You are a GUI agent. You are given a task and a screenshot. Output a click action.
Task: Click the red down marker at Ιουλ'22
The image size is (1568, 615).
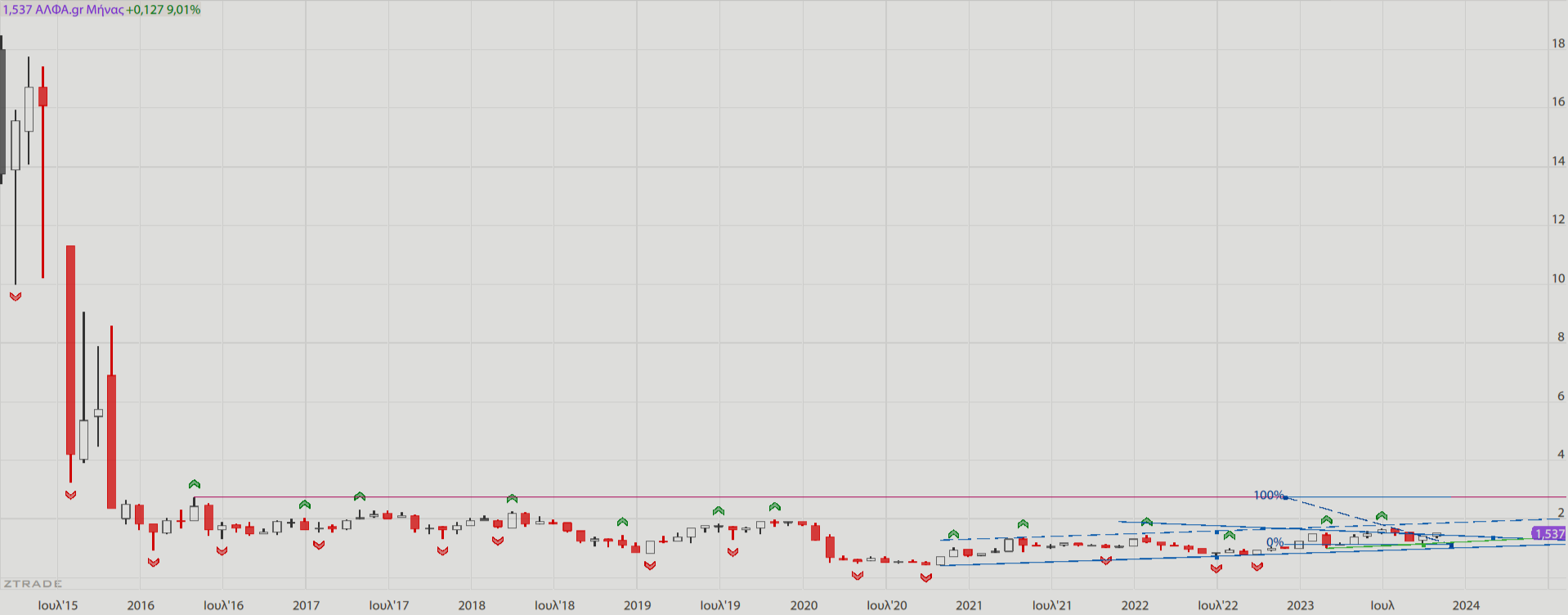pyautogui.click(x=1216, y=568)
